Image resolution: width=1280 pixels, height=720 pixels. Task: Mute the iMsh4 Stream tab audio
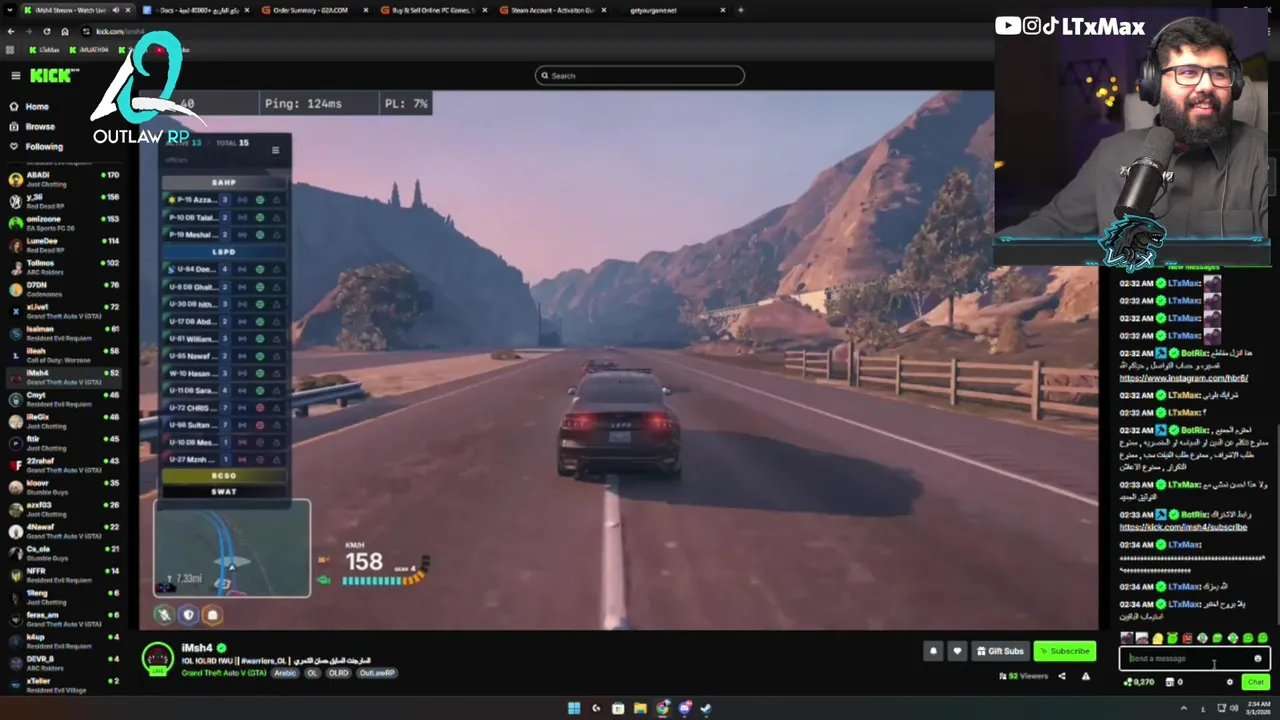(x=115, y=10)
